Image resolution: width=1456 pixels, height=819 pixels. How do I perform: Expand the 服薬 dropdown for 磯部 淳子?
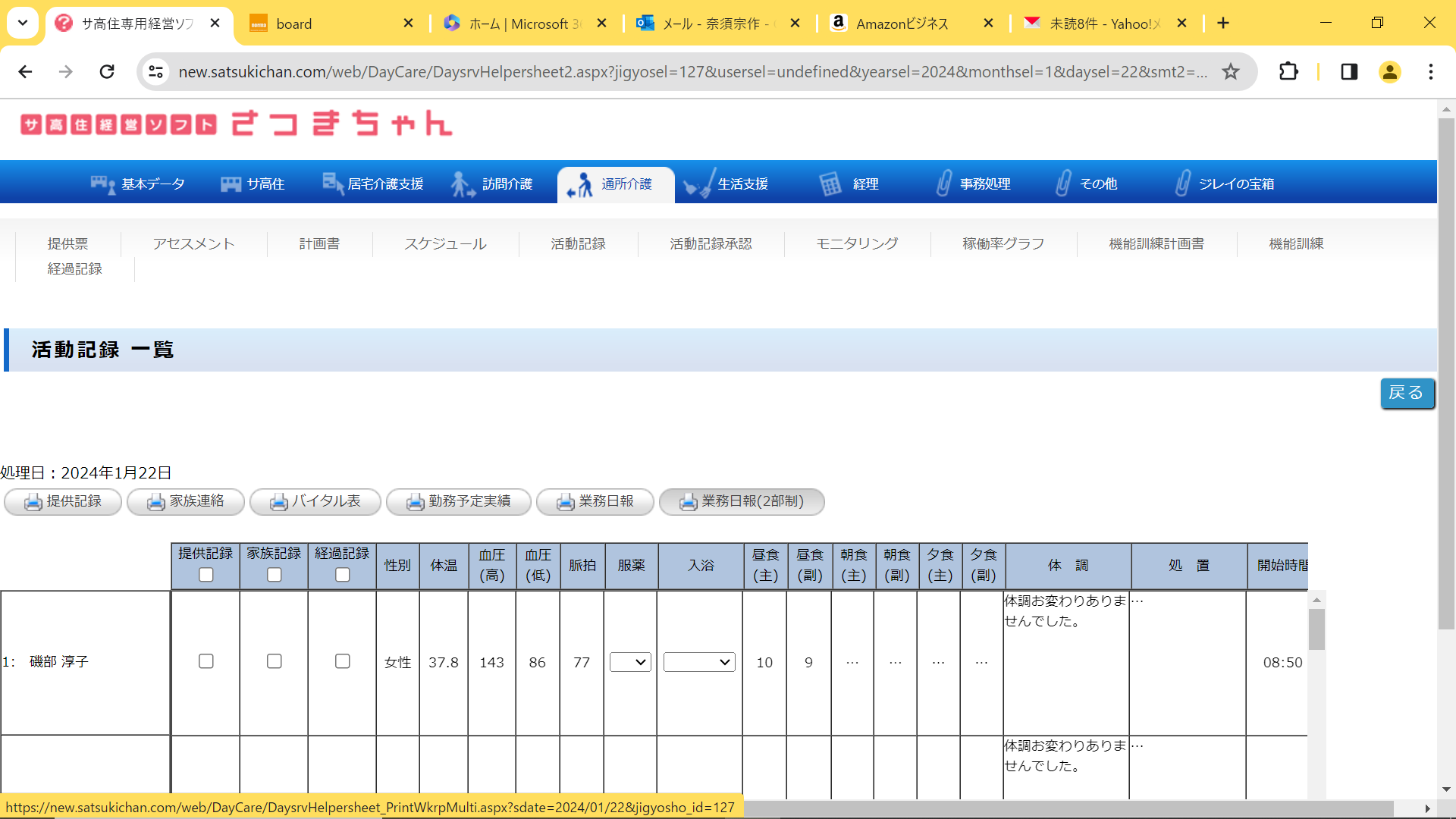point(630,662)
